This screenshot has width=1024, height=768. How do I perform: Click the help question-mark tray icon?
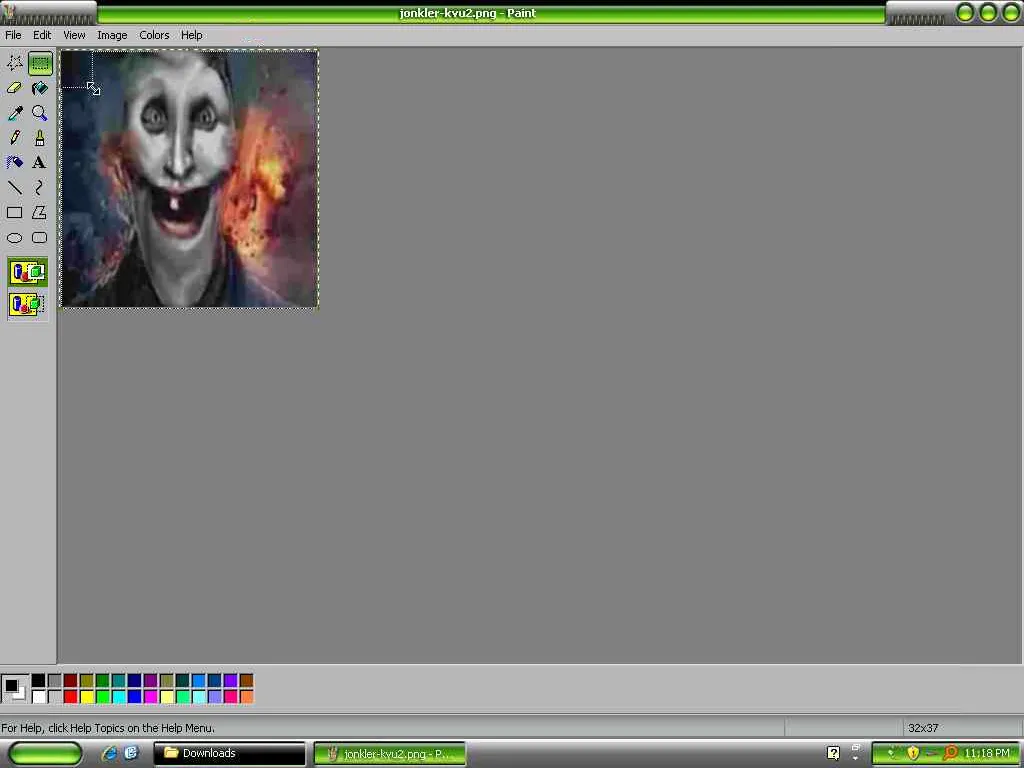pos(833,754)
